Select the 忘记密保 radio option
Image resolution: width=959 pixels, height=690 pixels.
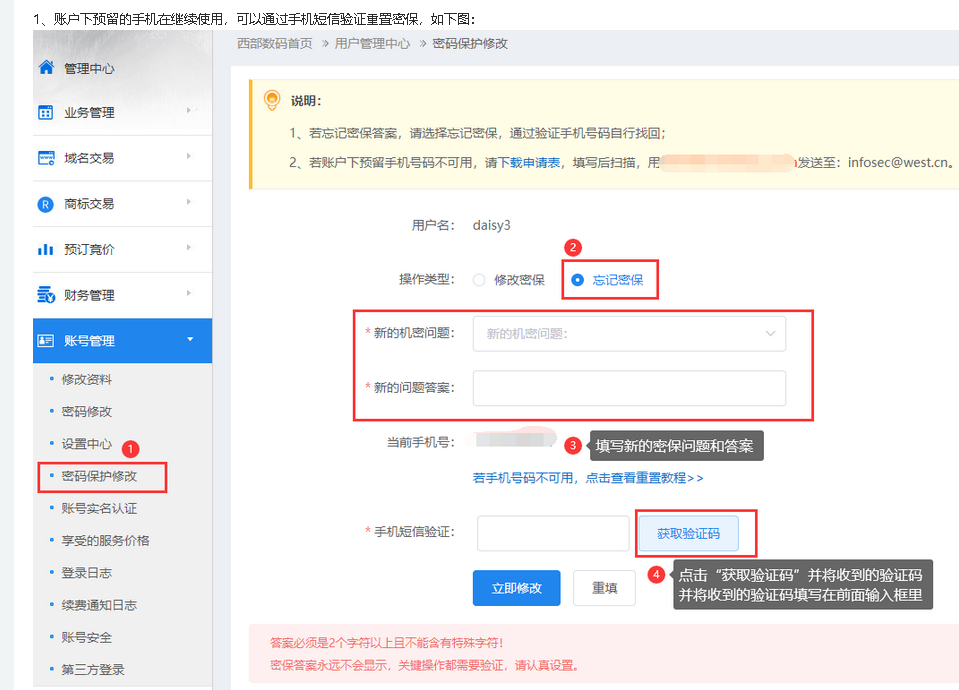tap(577, 280)
